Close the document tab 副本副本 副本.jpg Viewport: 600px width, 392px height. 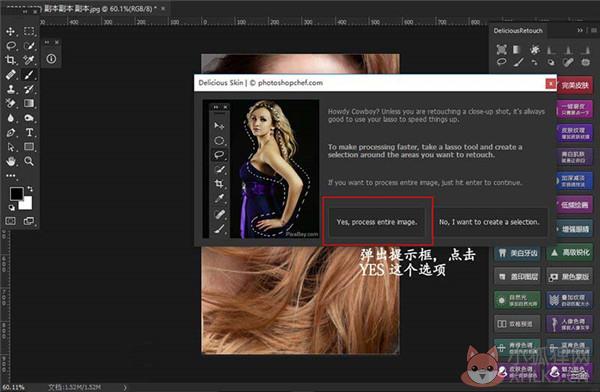[163, 8]
